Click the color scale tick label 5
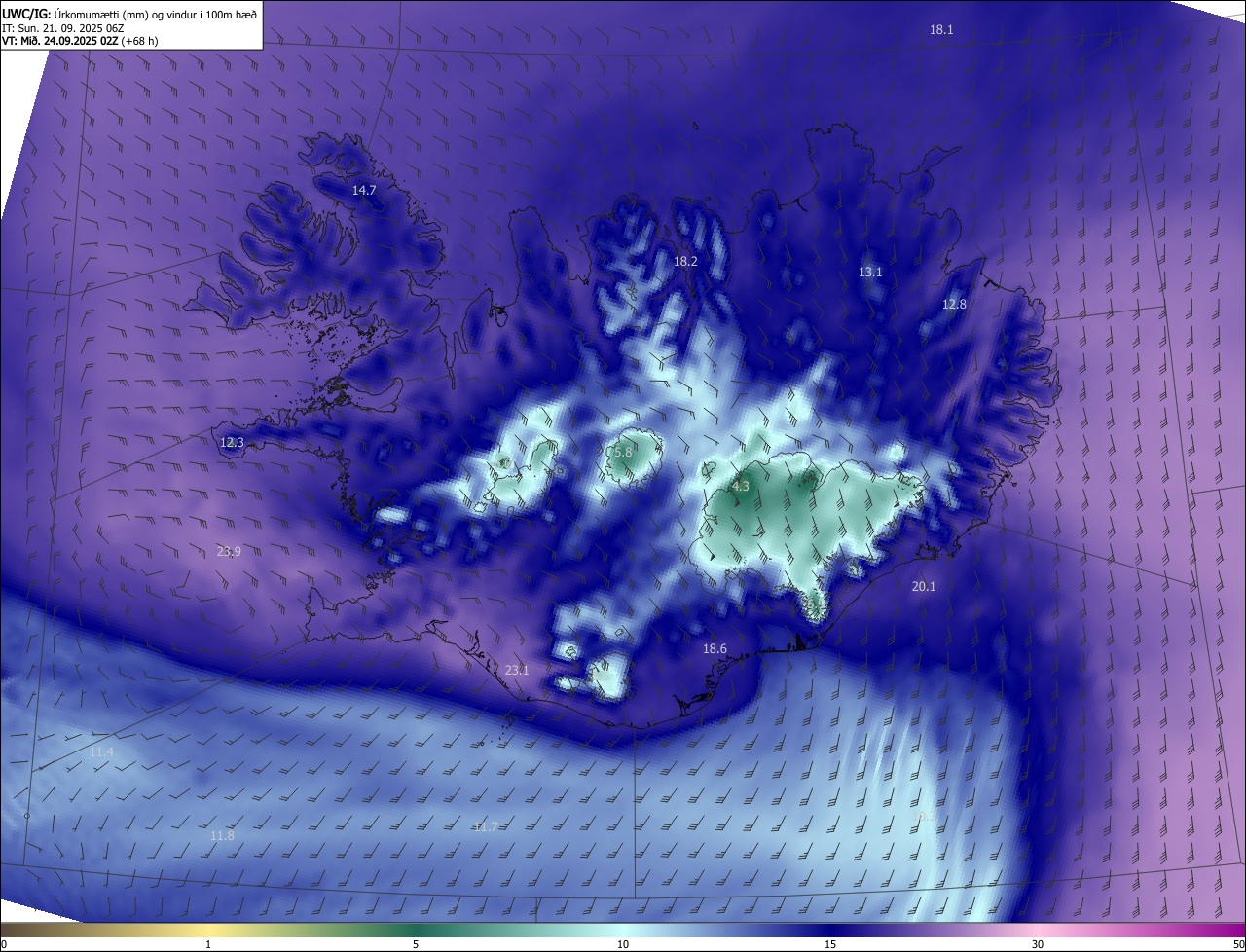Image resolution: width=1246 pixels, height=952 pixels. tap(416, 945)
